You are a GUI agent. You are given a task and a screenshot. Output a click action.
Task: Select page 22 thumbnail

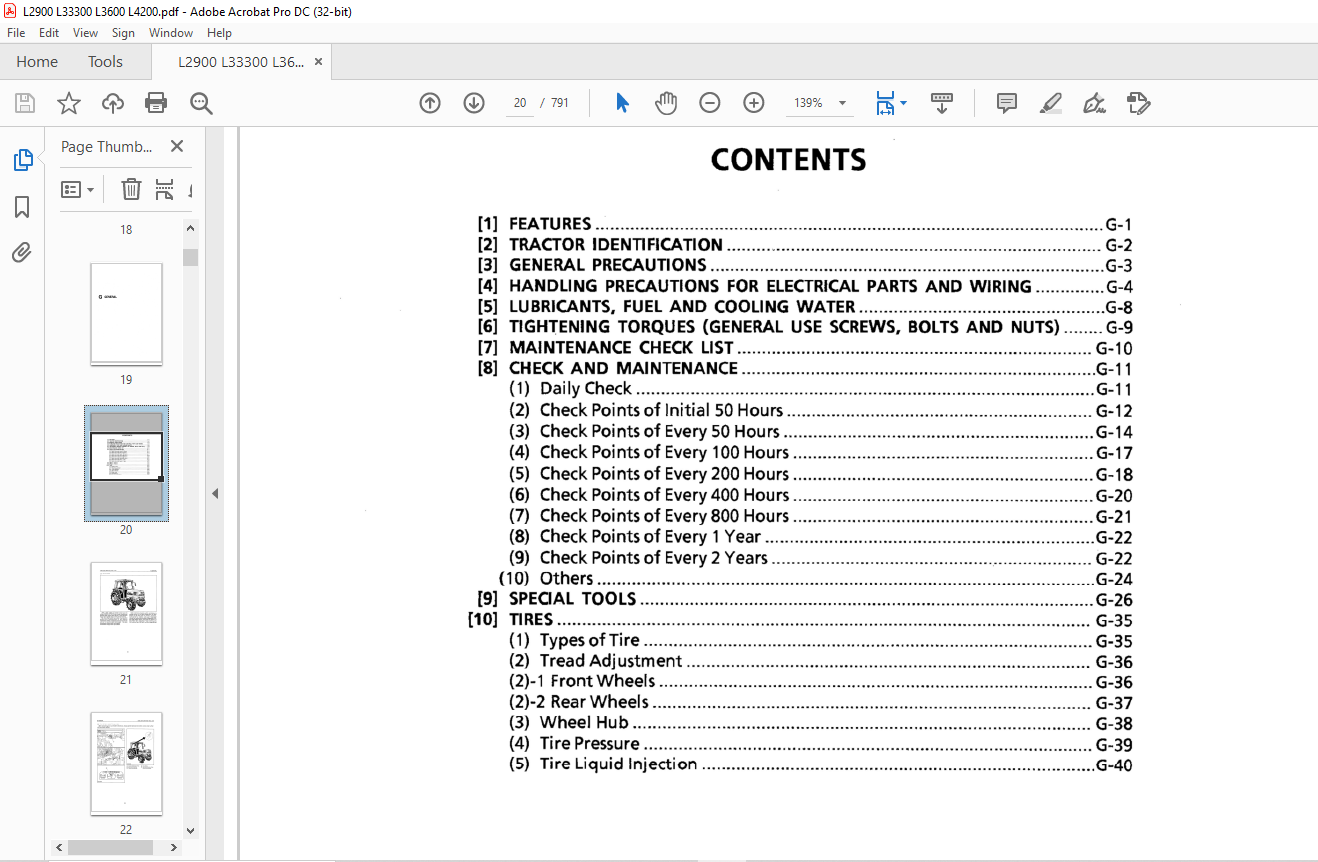click(x=126, y=764)
